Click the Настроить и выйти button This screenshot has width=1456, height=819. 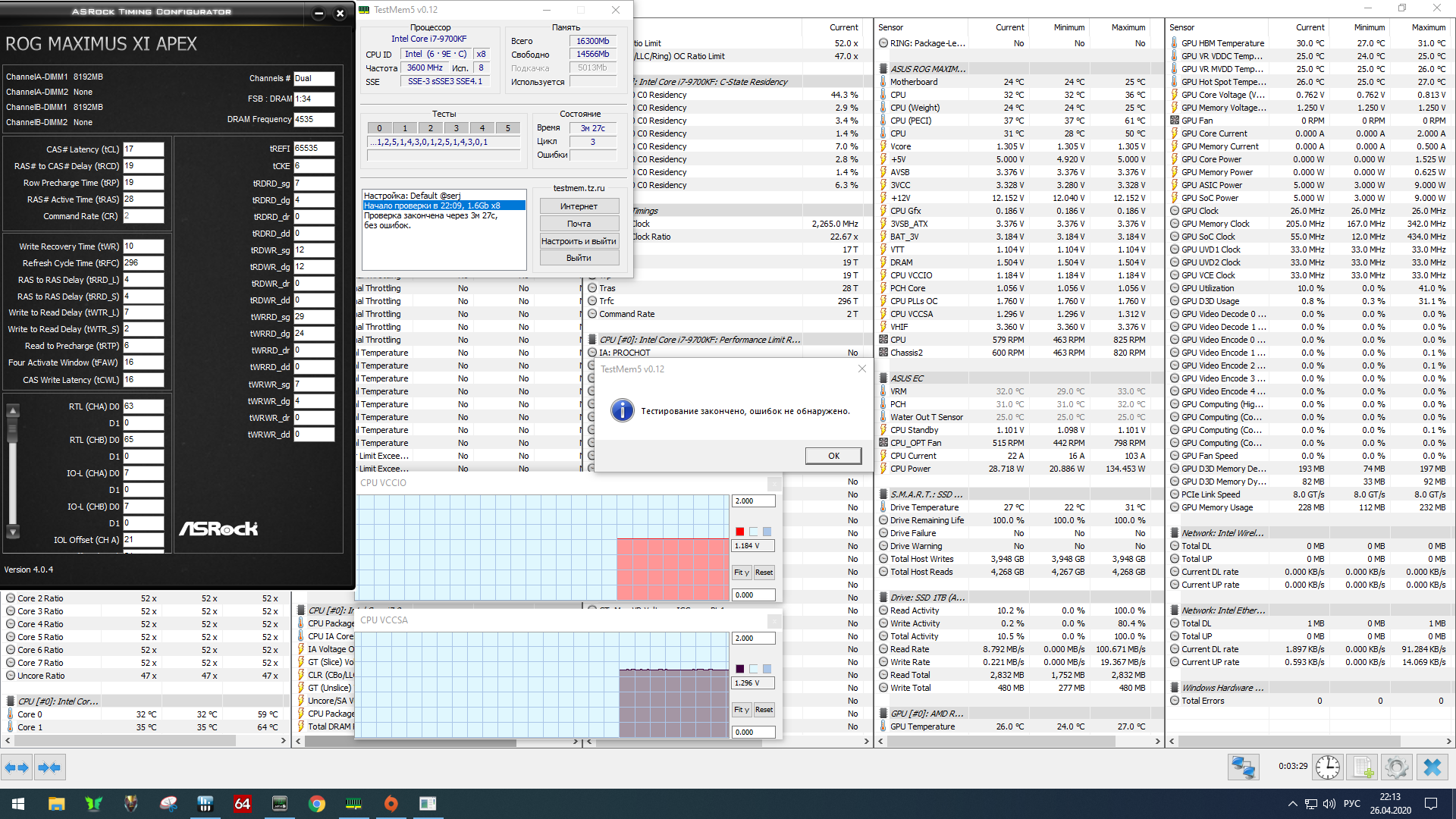coord(579,241)
